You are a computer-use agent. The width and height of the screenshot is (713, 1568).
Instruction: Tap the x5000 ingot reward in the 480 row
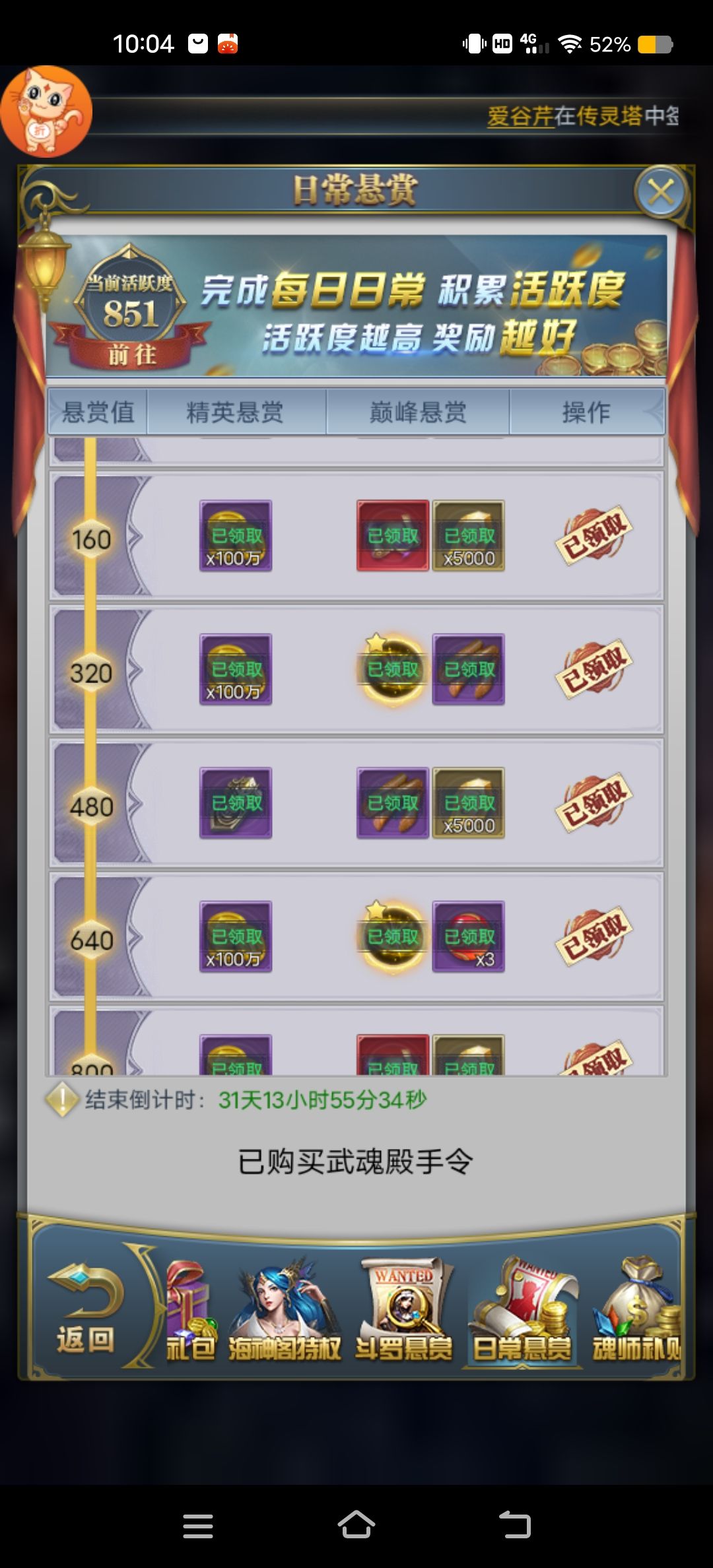(469, 802)
